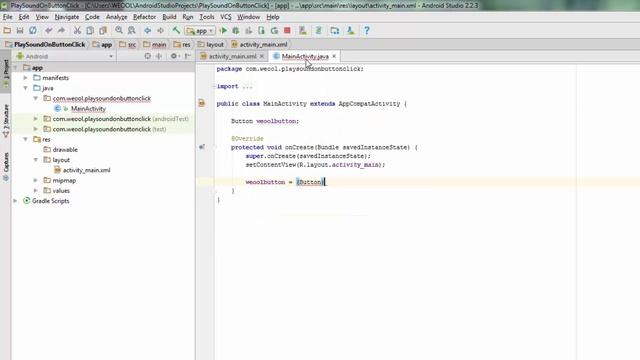This screenshot has height=360, width=640.
Task: Expand the values folder
Action: (x=36, y=191)
